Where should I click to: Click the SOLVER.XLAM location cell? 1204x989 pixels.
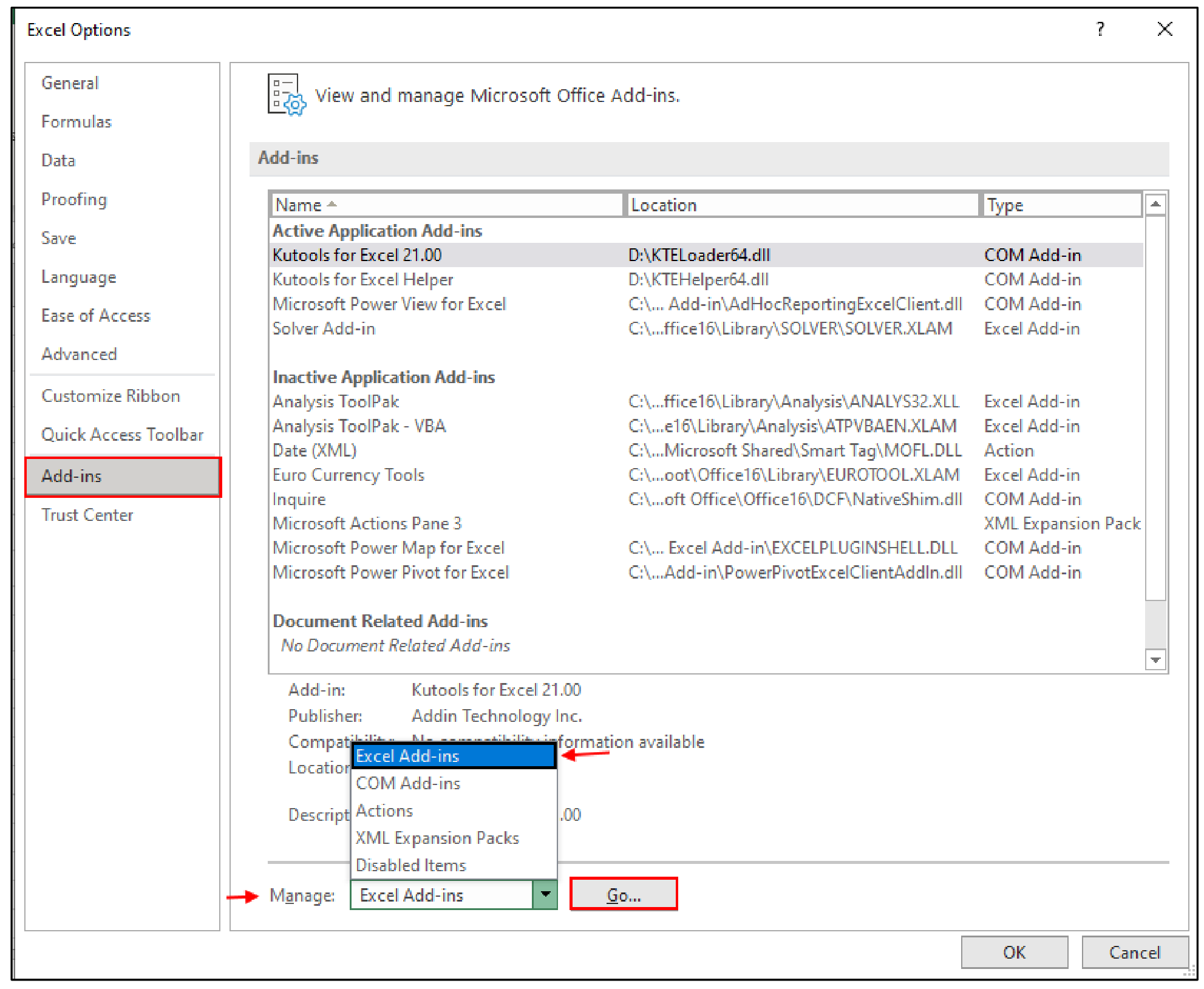791,329
